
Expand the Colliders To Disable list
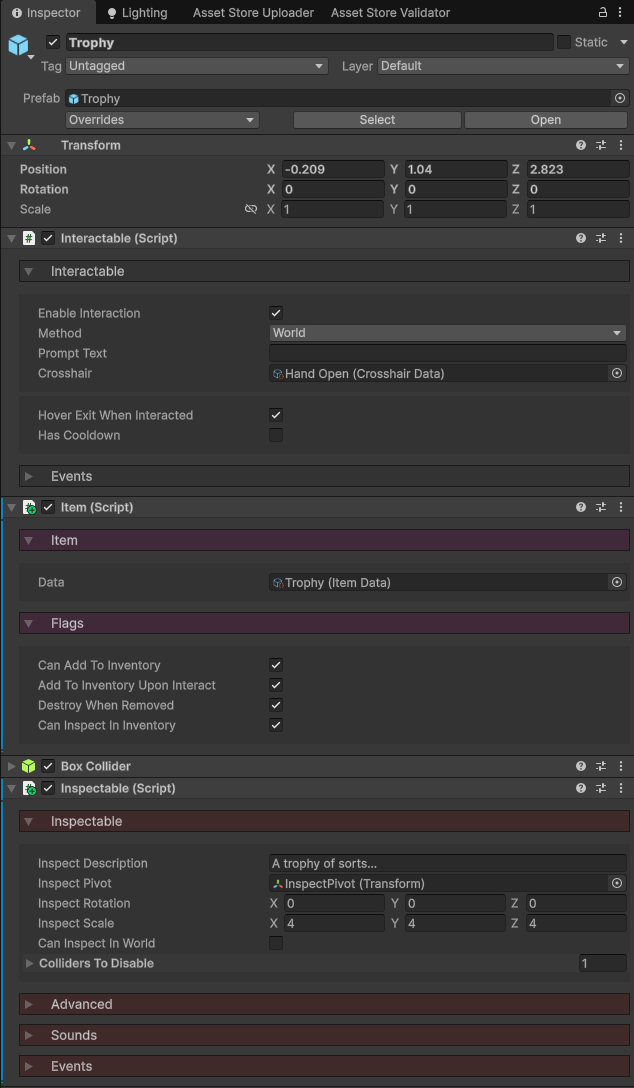point(30,963)
